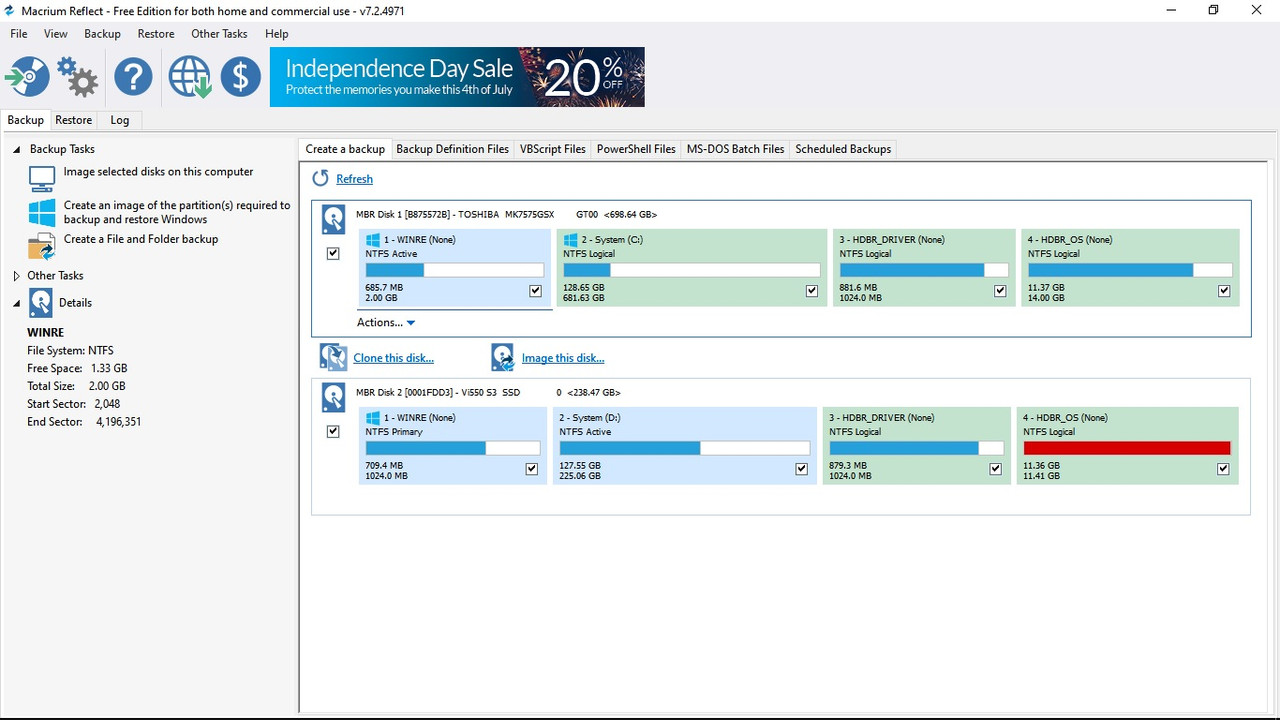Toggle the MBR Disk 2 whole-disk checkbox

tap(333, 432)
